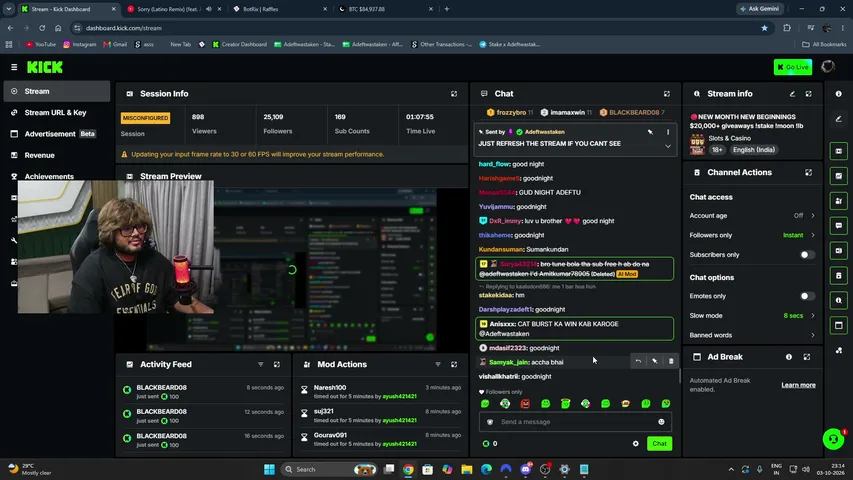
Task: Delete Samyak_jain's chat message
Action: tap(671, 361)
